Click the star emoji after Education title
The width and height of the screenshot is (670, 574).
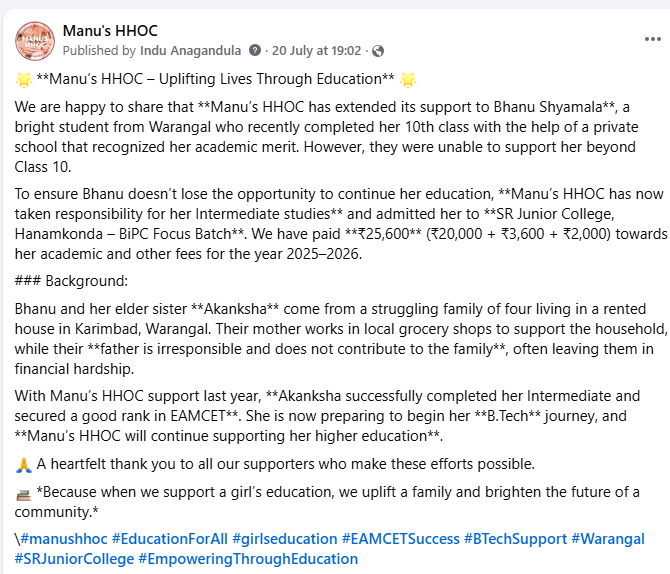click(408, 79)
